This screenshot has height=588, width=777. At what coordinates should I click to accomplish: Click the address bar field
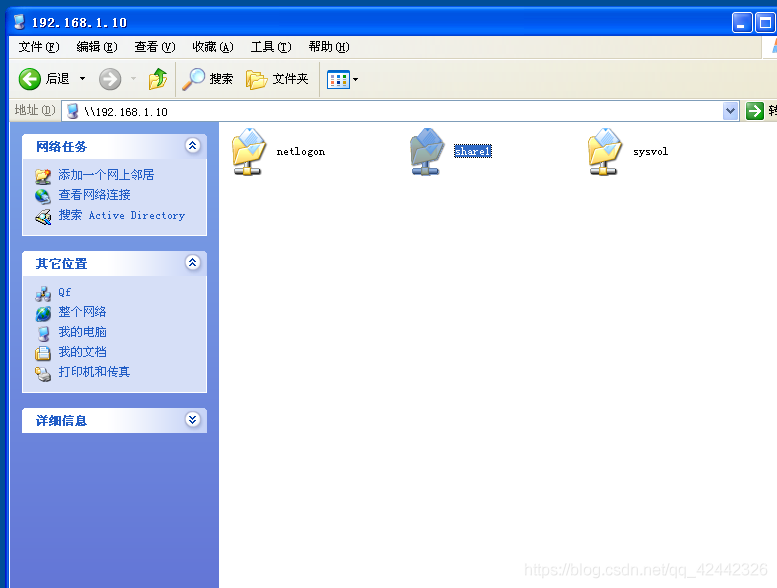(x=400, y=111)
